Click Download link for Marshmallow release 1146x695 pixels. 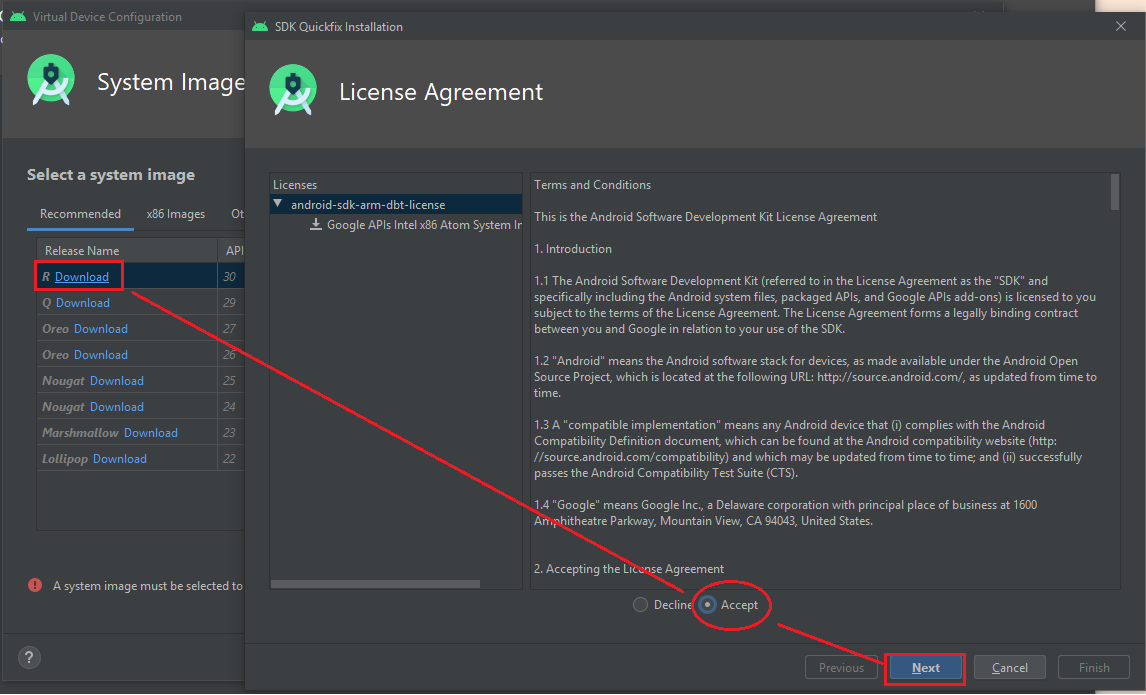pos(151,433)
